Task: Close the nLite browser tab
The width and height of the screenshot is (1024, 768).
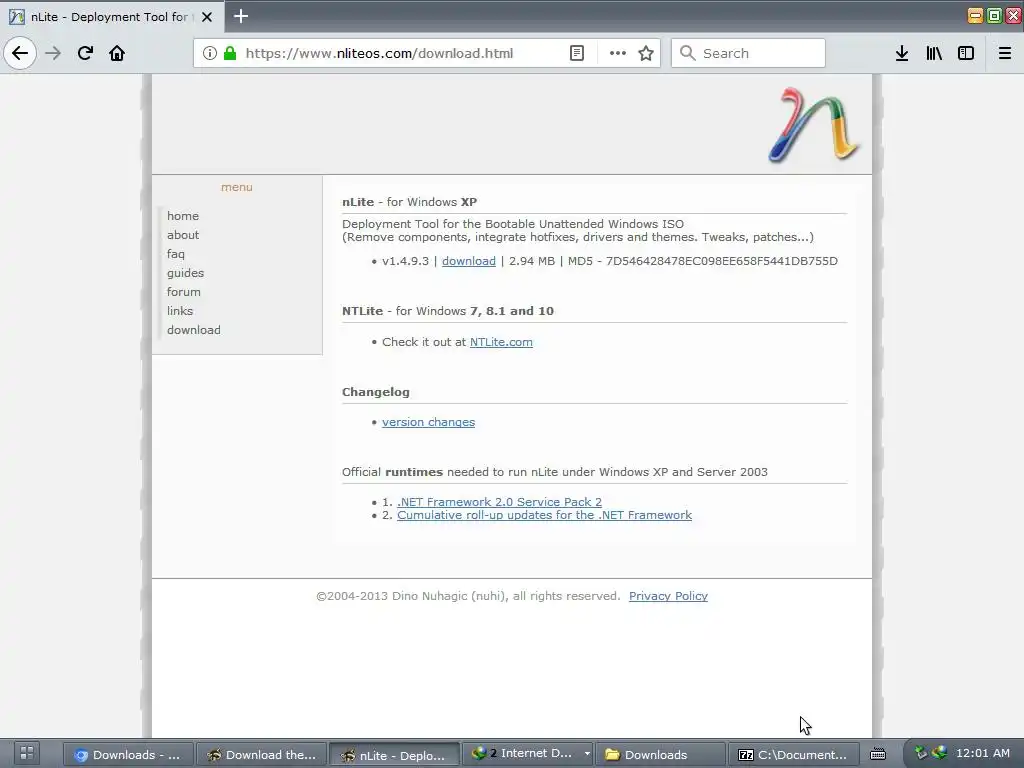Action: point(207,17)
